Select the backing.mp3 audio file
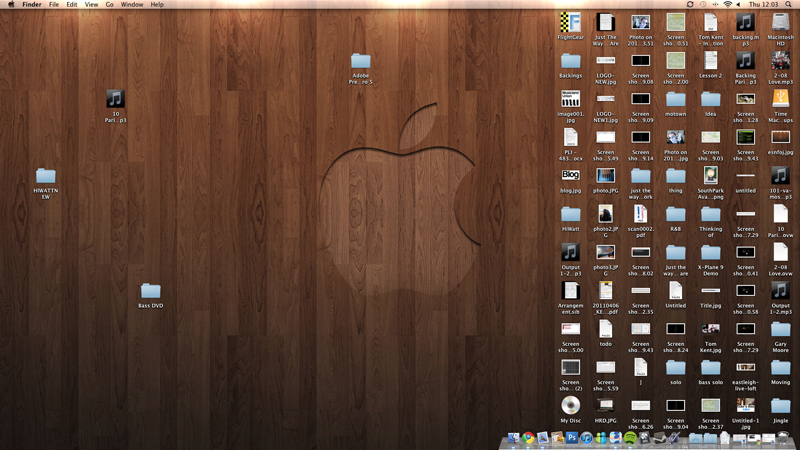 tap(745, 22)
